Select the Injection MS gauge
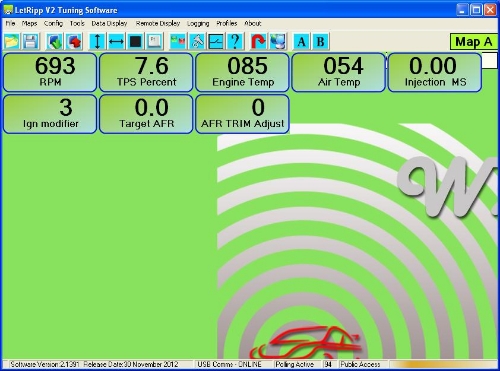Viewport: 500px width, 371px height. click(x=435, y=72)
